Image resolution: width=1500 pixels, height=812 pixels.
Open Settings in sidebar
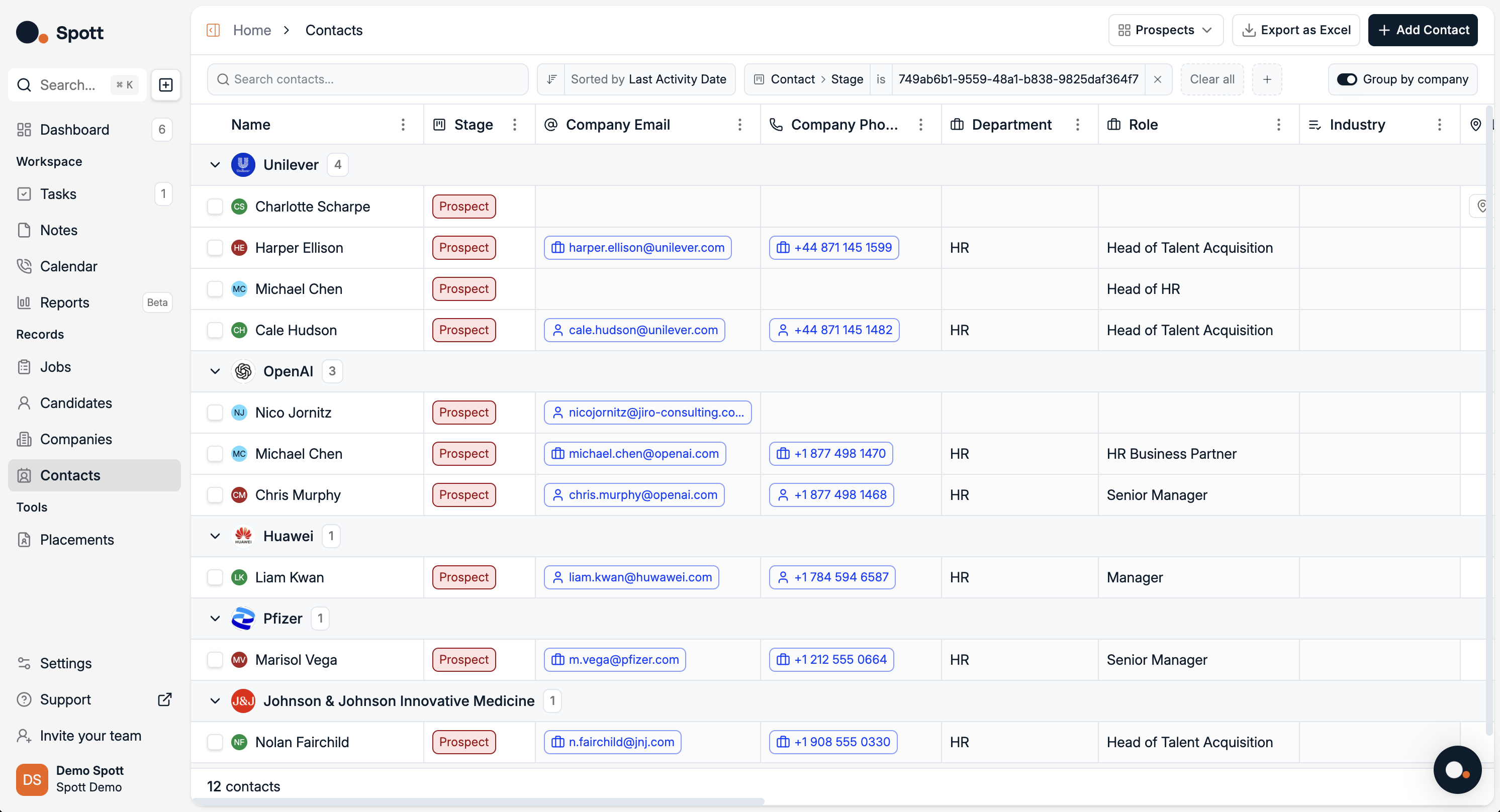tap(95, 664)
